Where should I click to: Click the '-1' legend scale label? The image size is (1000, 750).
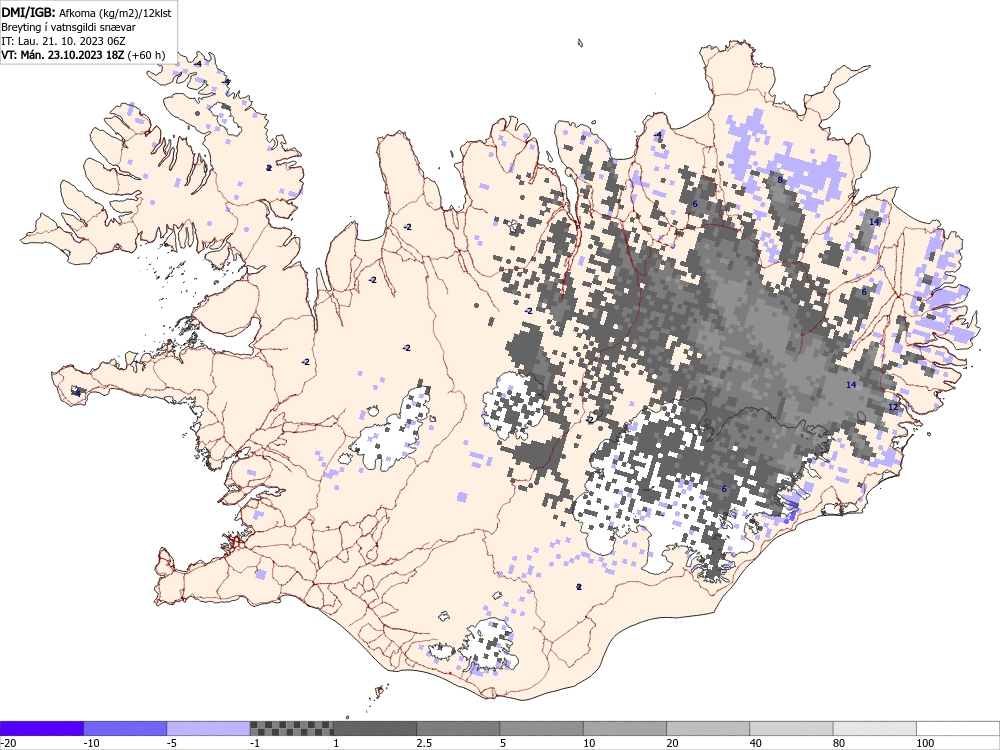pos(256,743)
